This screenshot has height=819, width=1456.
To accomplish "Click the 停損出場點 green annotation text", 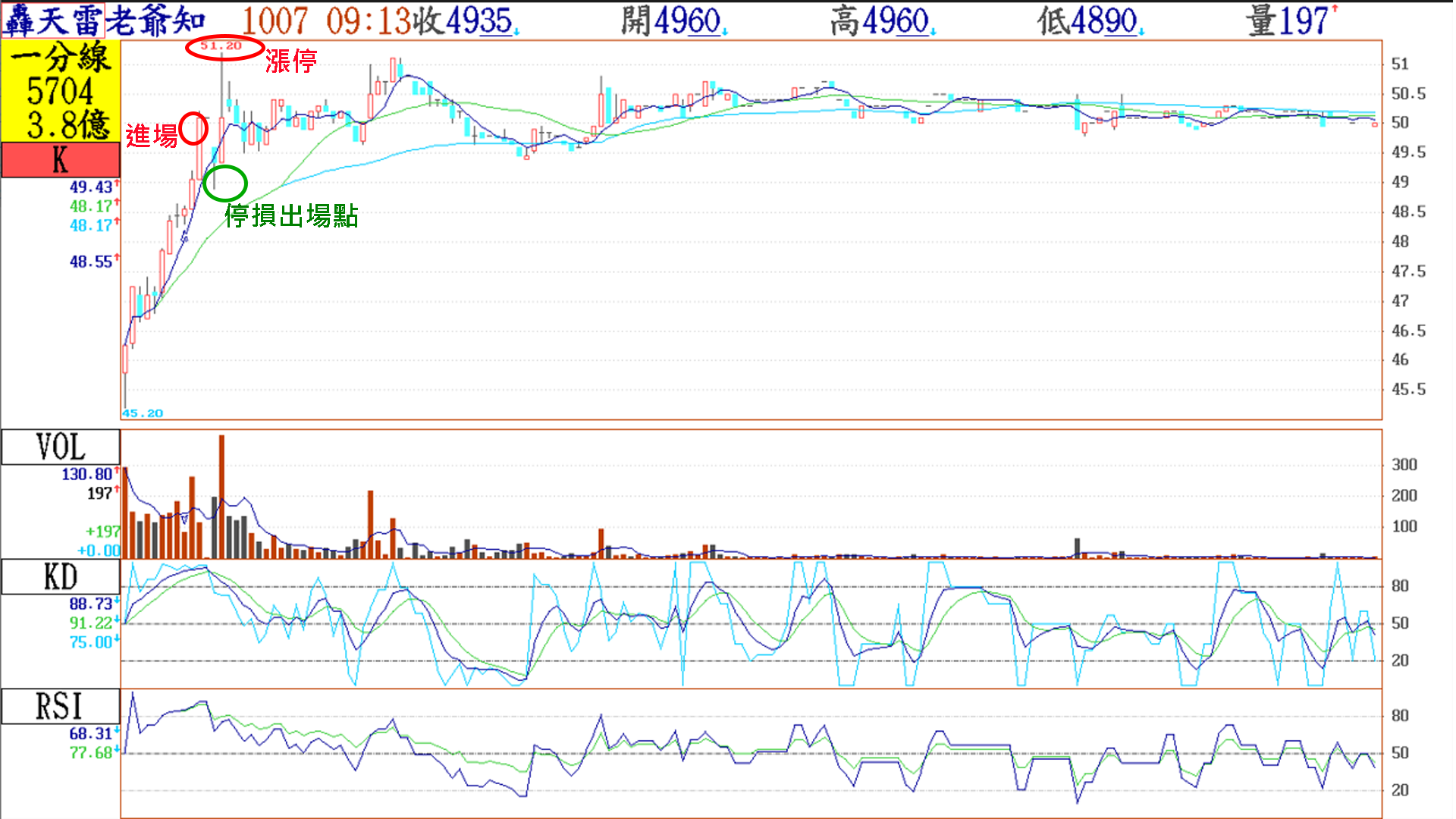I will pos(291,216).
